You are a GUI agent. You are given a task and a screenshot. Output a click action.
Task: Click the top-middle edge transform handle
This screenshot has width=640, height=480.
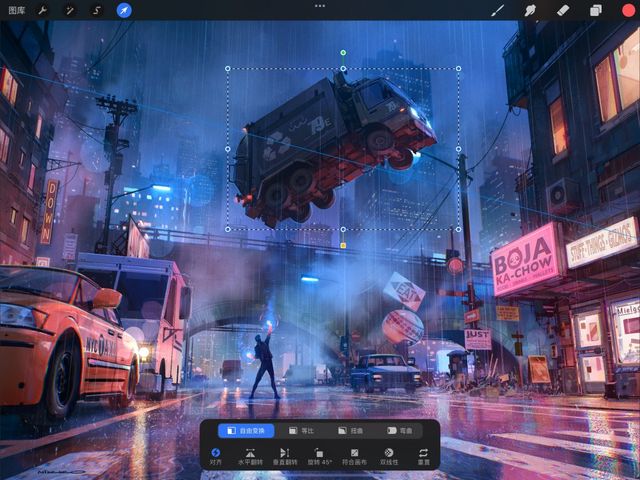pos(343,69)
